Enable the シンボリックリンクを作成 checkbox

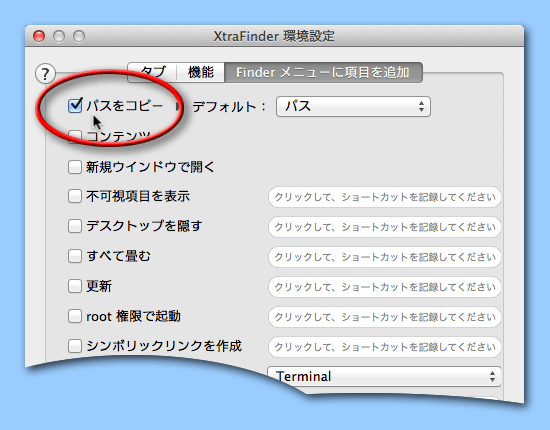coord(75,346)
